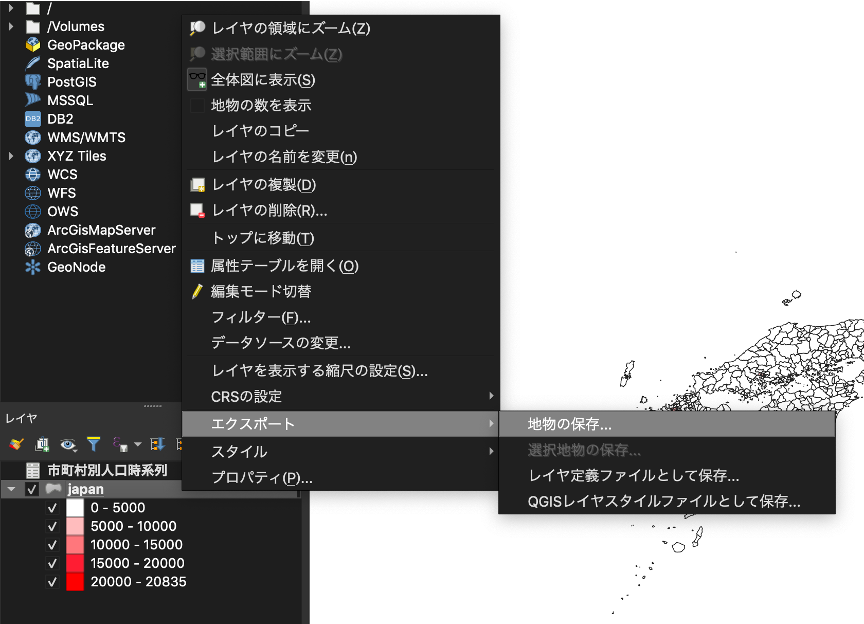Select the japan layer name
Screen dimensions: 864x624
click(x=85, y=489)
